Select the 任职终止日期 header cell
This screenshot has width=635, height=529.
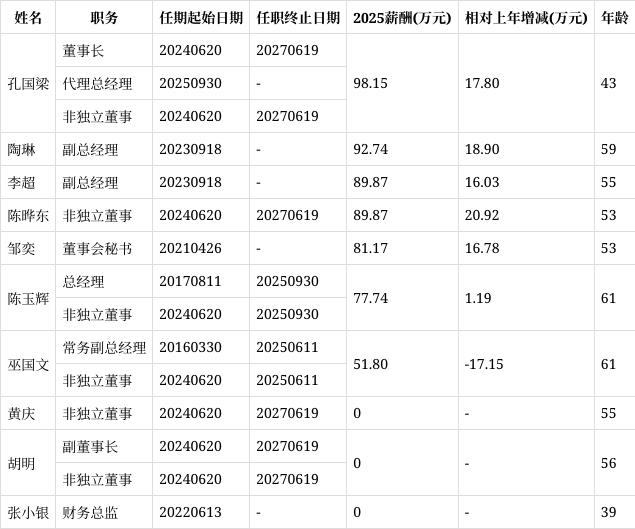click(x=298, y=17)
